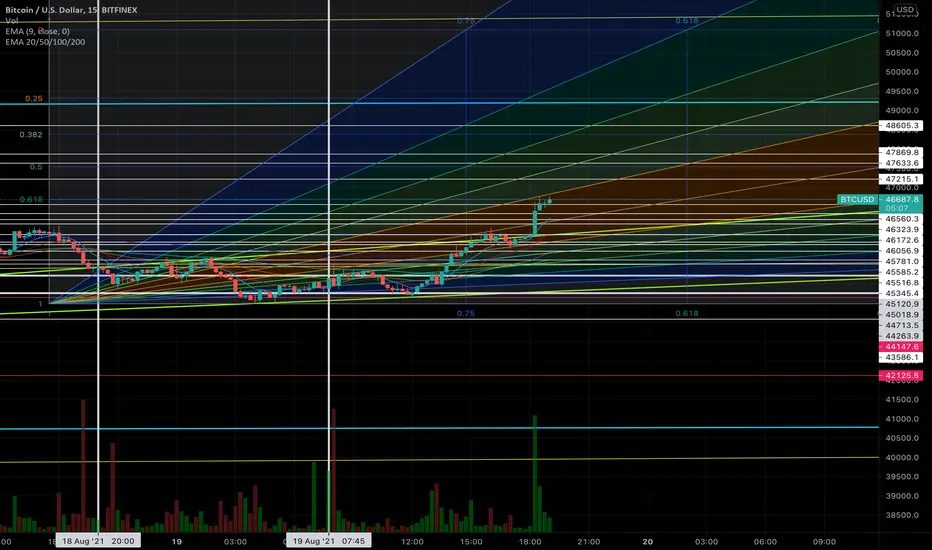932x550 pixels.
Task: Select the white horizontal line at 43586.1
Action: [439, 319]
